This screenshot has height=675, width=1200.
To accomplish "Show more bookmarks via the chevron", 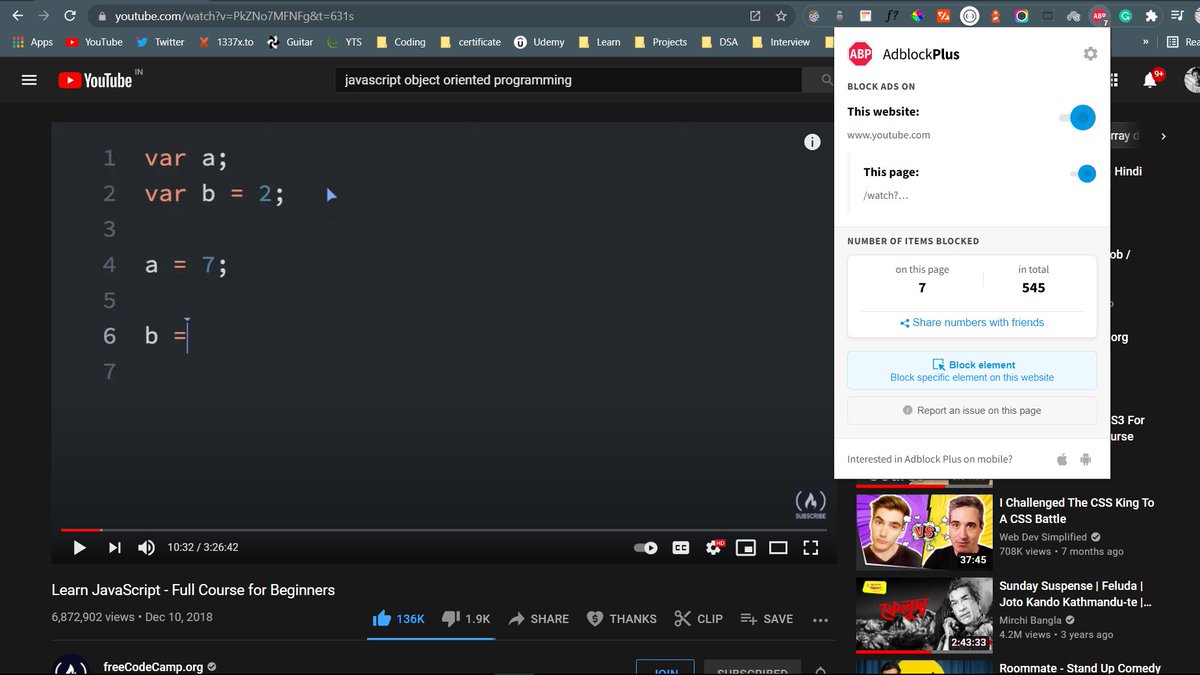I will pyautogui.click(x=1145, y=42).
